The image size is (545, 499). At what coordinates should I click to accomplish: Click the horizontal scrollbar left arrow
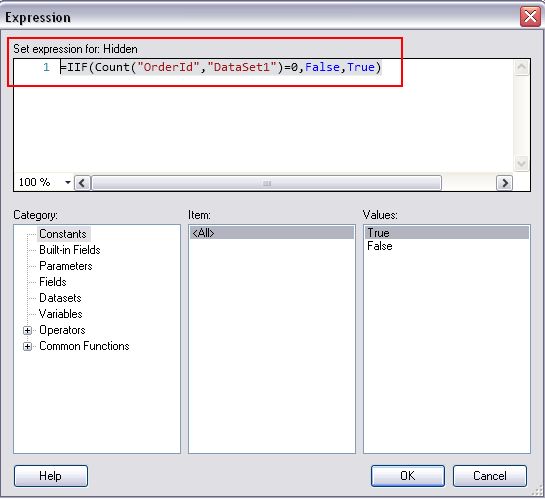[x=82, y=183]
